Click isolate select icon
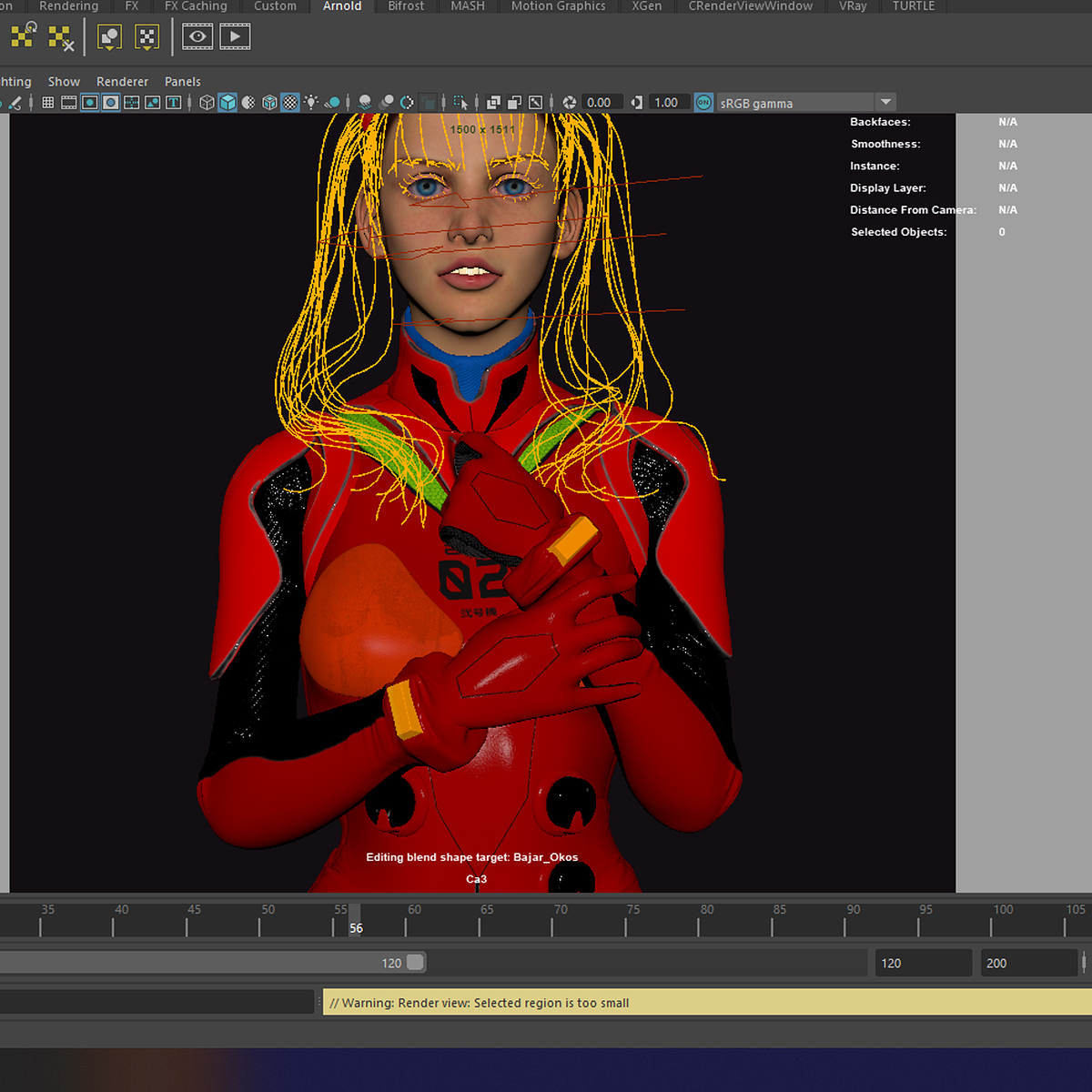 [460, 103]
